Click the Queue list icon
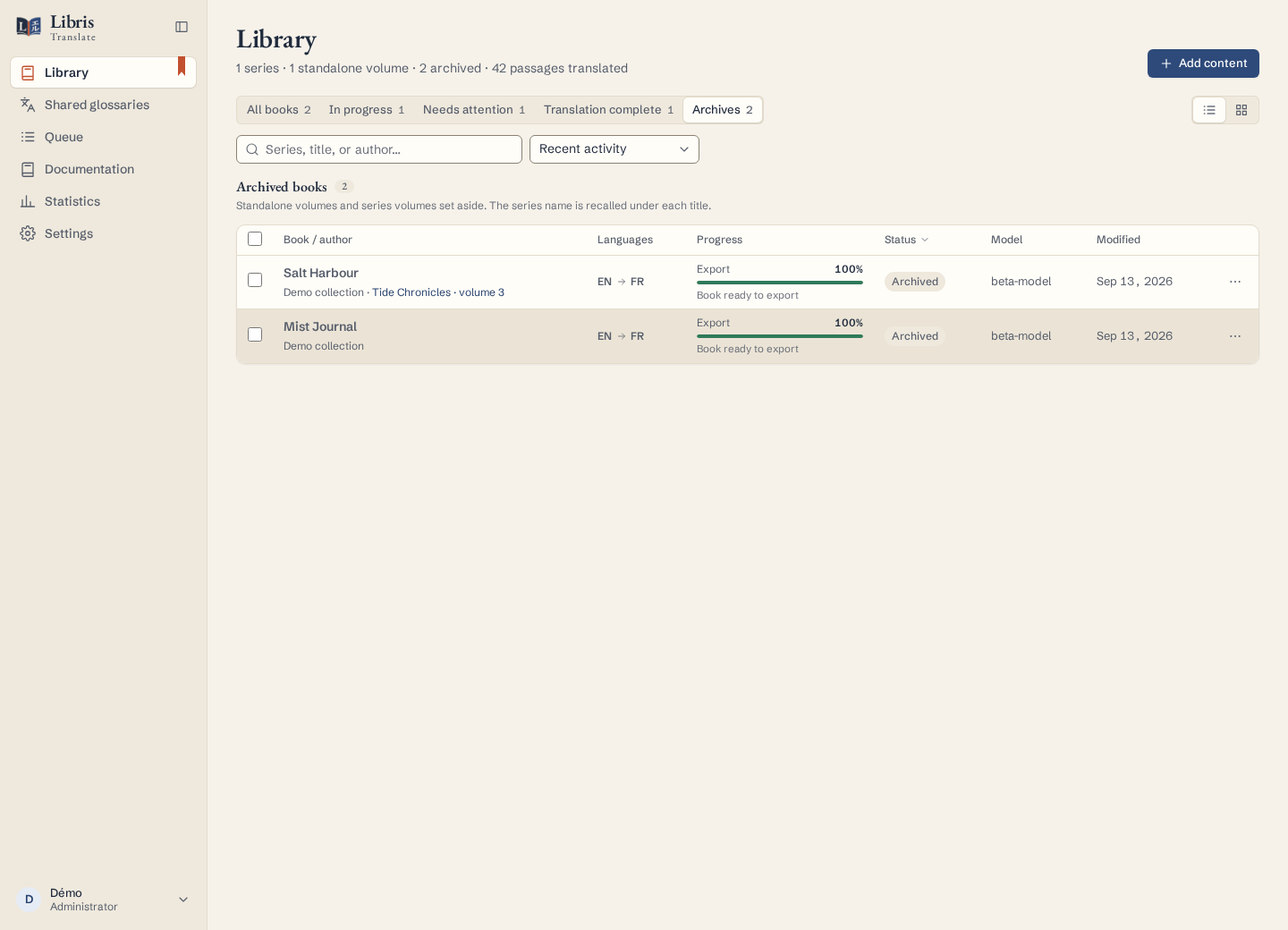1288x930 pixels. coord(28,137)
